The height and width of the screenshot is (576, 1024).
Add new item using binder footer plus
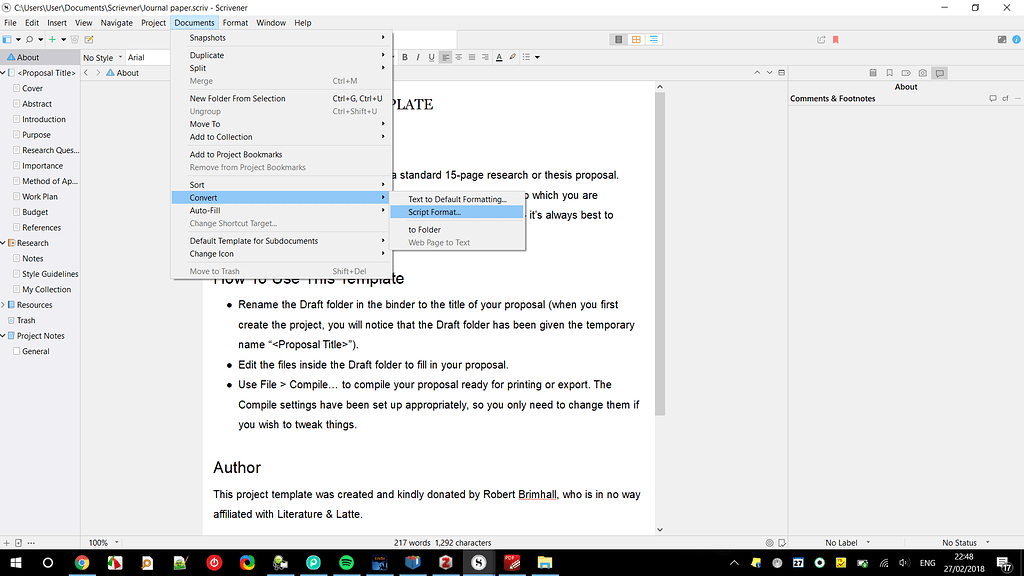point(7,543)
